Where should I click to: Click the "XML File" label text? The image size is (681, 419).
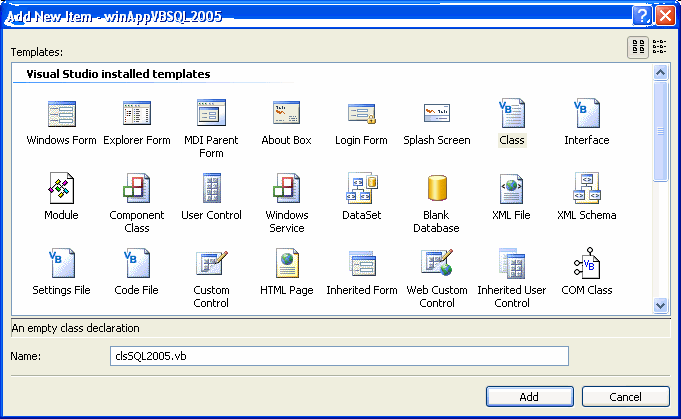point(512,215)
